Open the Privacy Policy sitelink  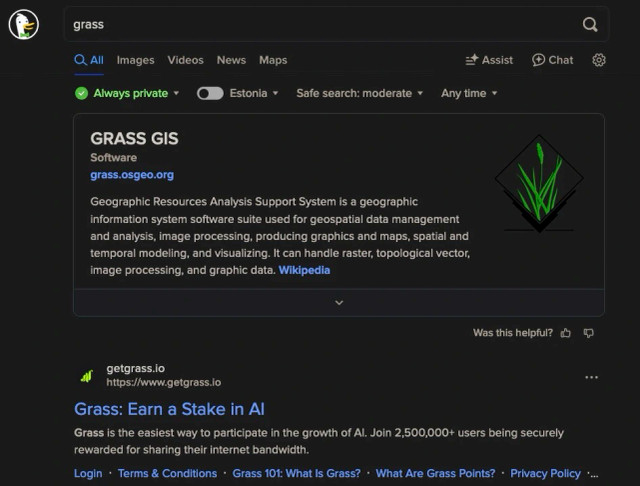[545, 473]
